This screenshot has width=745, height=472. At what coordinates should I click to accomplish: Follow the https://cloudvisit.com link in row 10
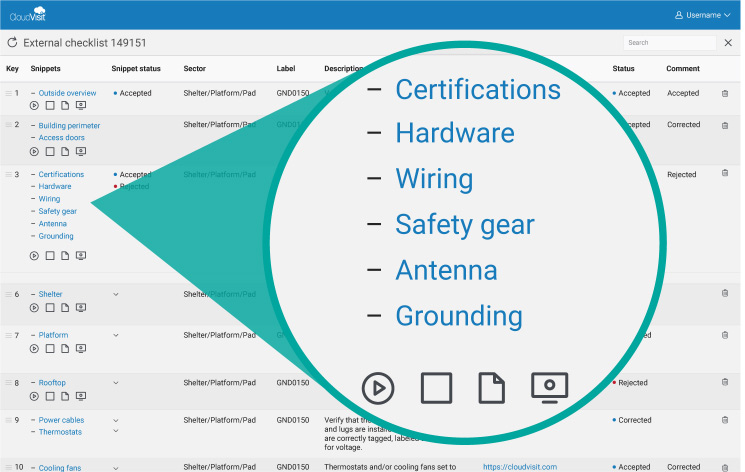point(520,467)
